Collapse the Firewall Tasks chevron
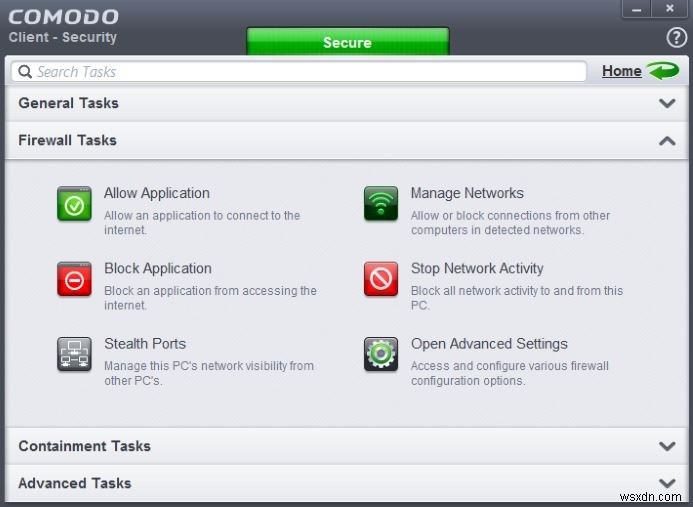 (x=667, y=141)
